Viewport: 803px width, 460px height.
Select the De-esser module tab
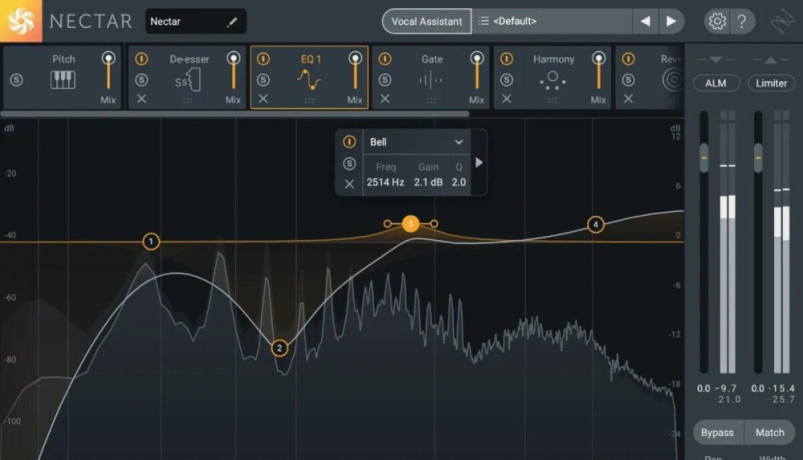186,77
